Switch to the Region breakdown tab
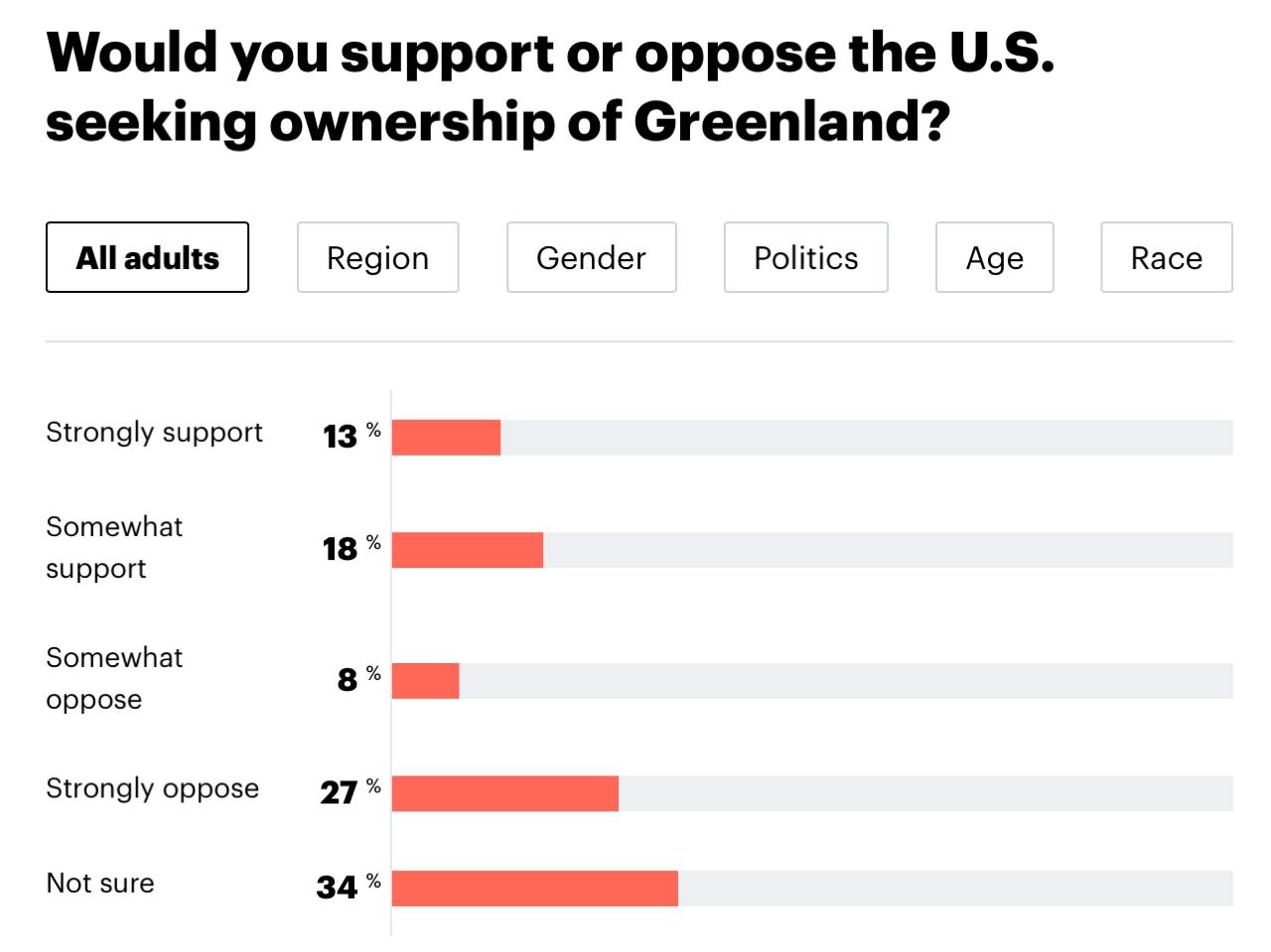The image size is (1271, 952). pos(377,257)
